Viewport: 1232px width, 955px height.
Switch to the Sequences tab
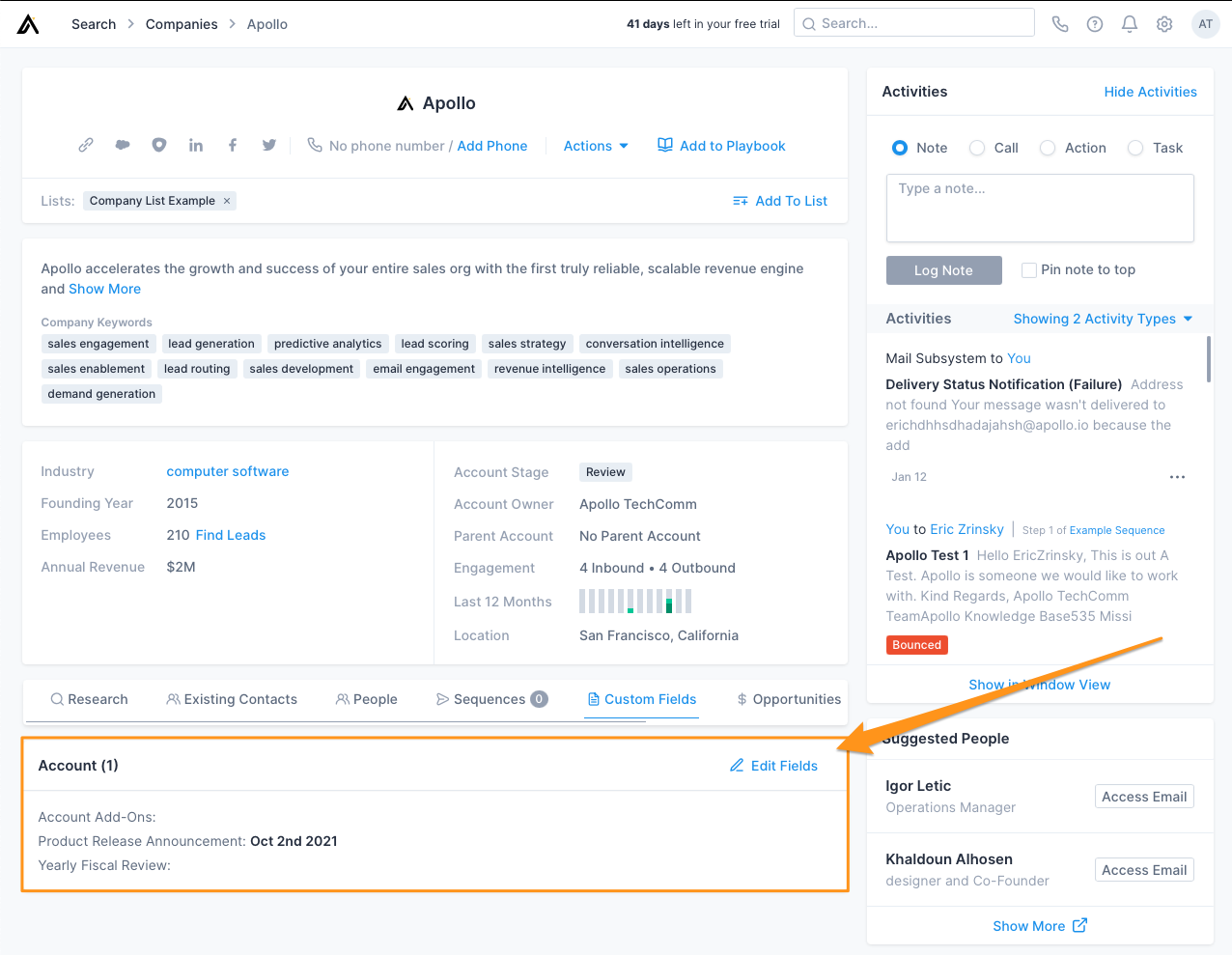(x=491, y=699)
